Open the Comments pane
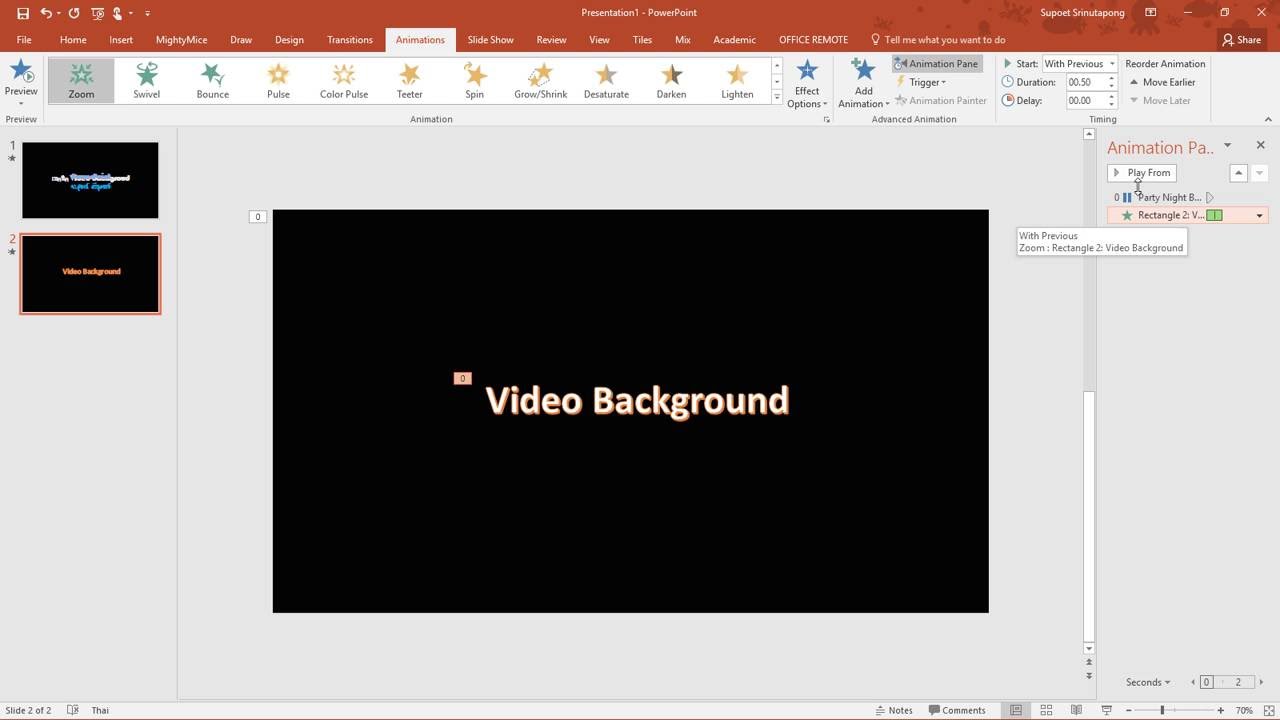The width and height of the screenshot is (1280, 720). tap(957, 710)
